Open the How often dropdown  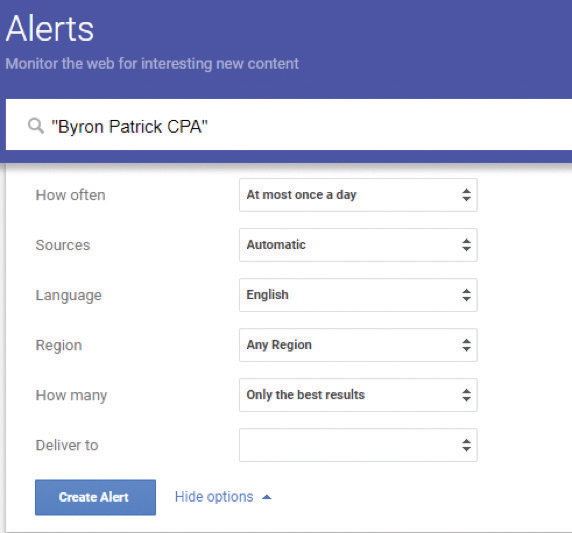358,195
